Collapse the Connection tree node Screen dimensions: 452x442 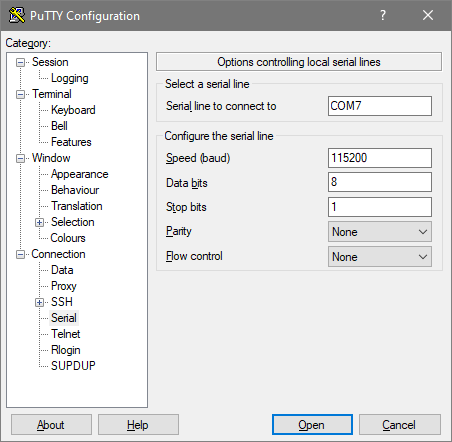click(x=21, y=254)
